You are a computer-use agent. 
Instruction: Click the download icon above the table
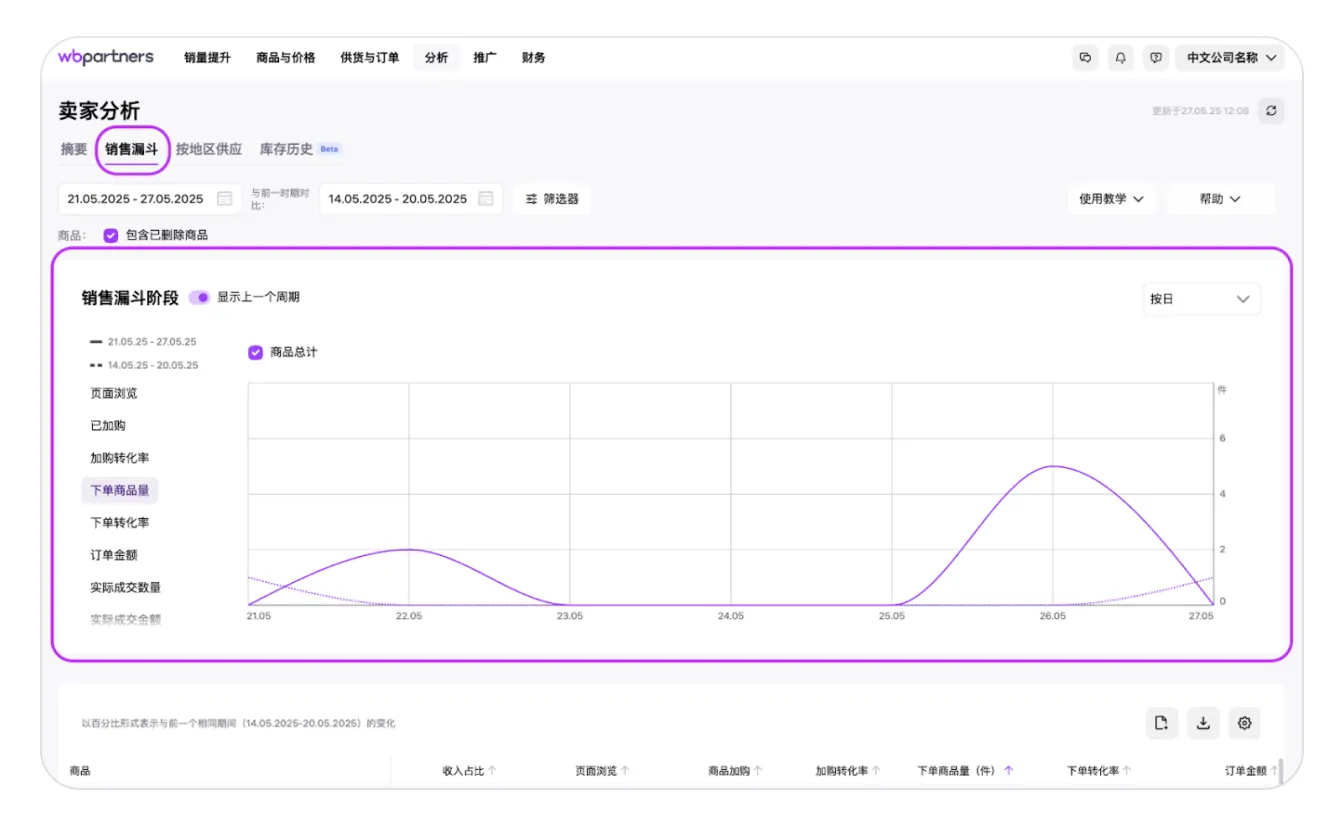[x=1203, y=723]
